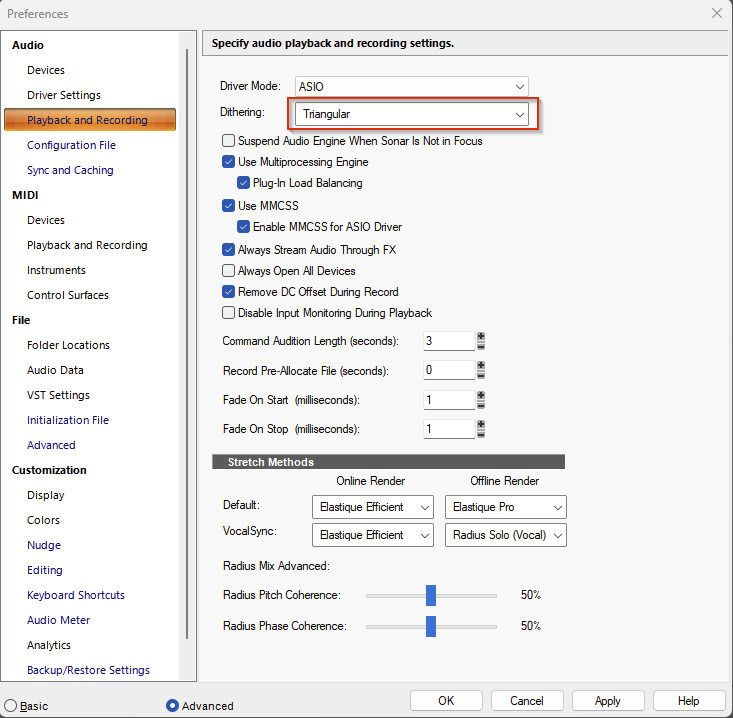The image size is (733, 718).
Task: Open the Driver Mode dropdown
Action: tap(412, 87)
